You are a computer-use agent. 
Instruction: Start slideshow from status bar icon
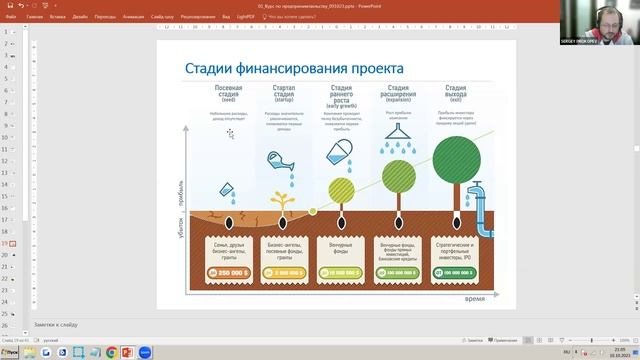pyautogui.click(x=562, y=340)
